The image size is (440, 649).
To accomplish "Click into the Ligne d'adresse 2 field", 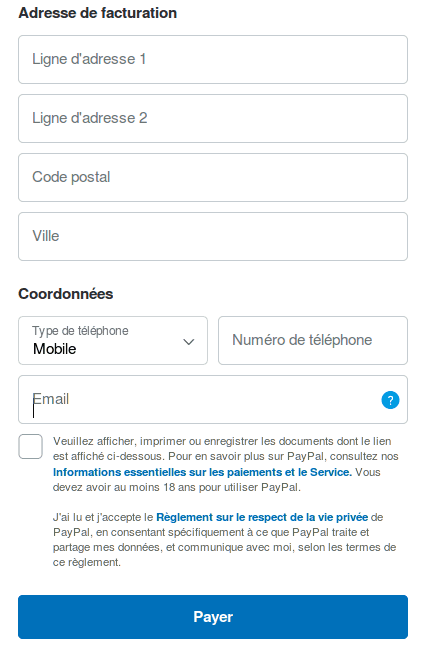I will click(x=213, y=118).
